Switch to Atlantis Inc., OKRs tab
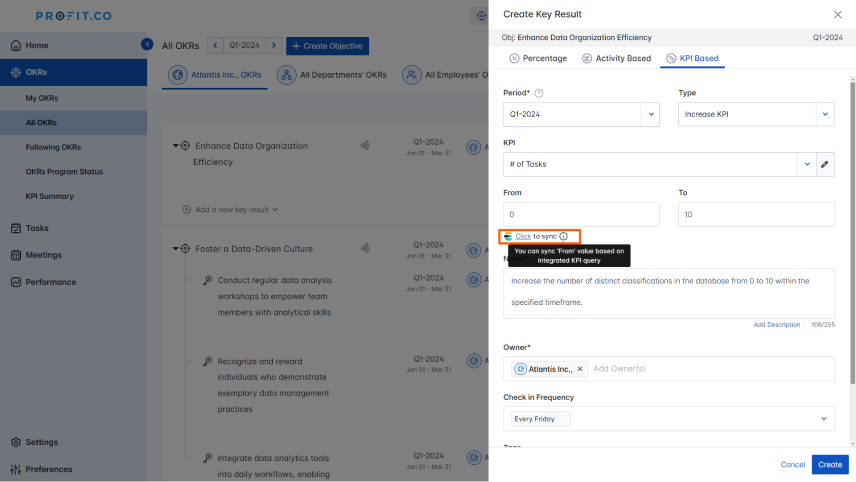Image resolution: width=856 pixels, height=482 pixels. [x=215, y=75]
